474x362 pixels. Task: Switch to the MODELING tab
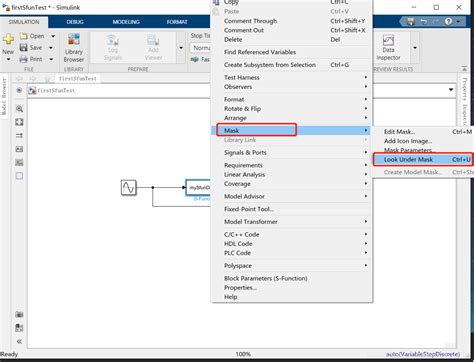[x=126, y=22]
